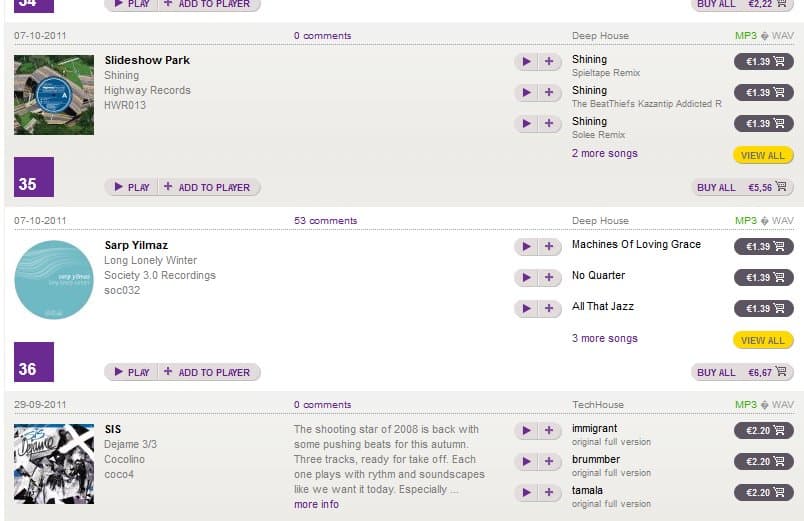The height and width of the screenshot is (521, 804).
Task: Open Long Lonely Winter release
Action: point(151,260)
